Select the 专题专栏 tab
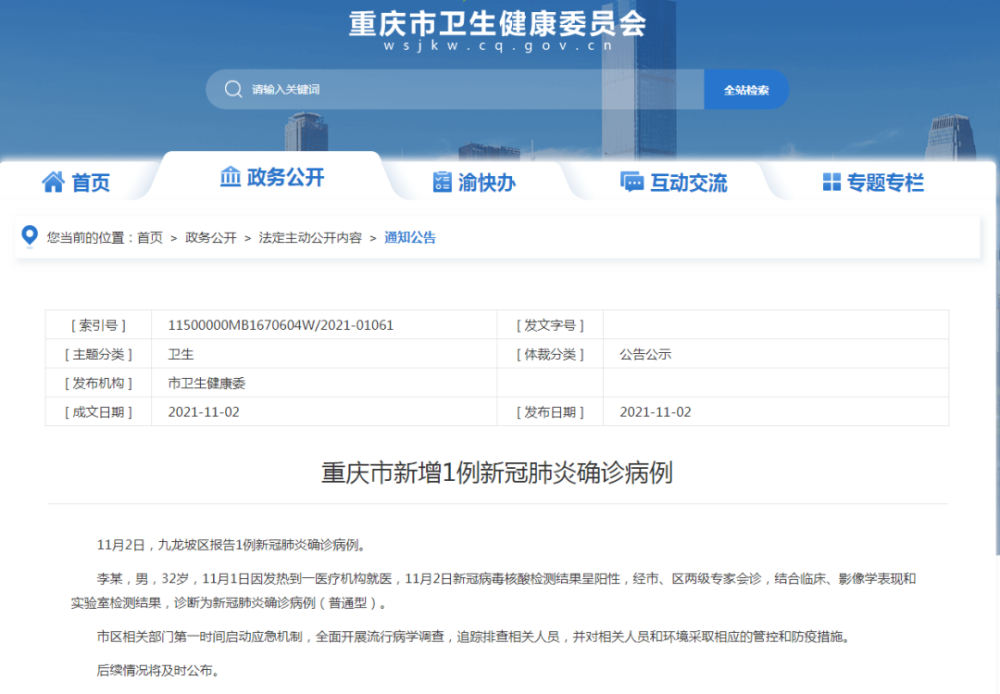This screenshot has height=694, width=1000. (x=873, y=182)
